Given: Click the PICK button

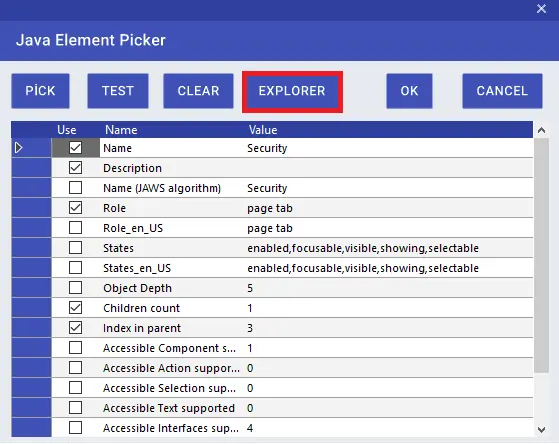Looking at the screenshot, I should click(x=40, y=91).
